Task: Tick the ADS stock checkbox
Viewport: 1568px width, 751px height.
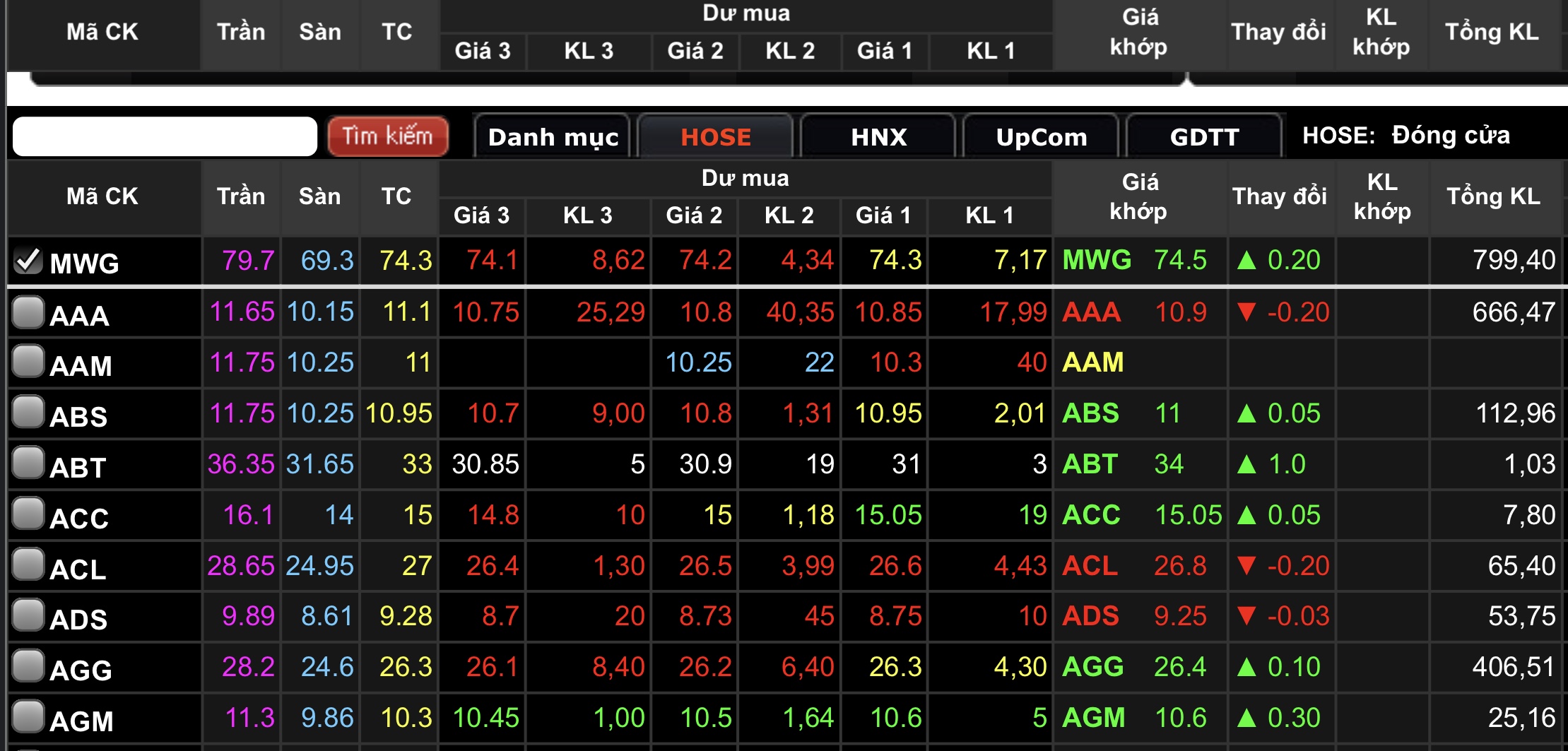Action: (28, 615)
